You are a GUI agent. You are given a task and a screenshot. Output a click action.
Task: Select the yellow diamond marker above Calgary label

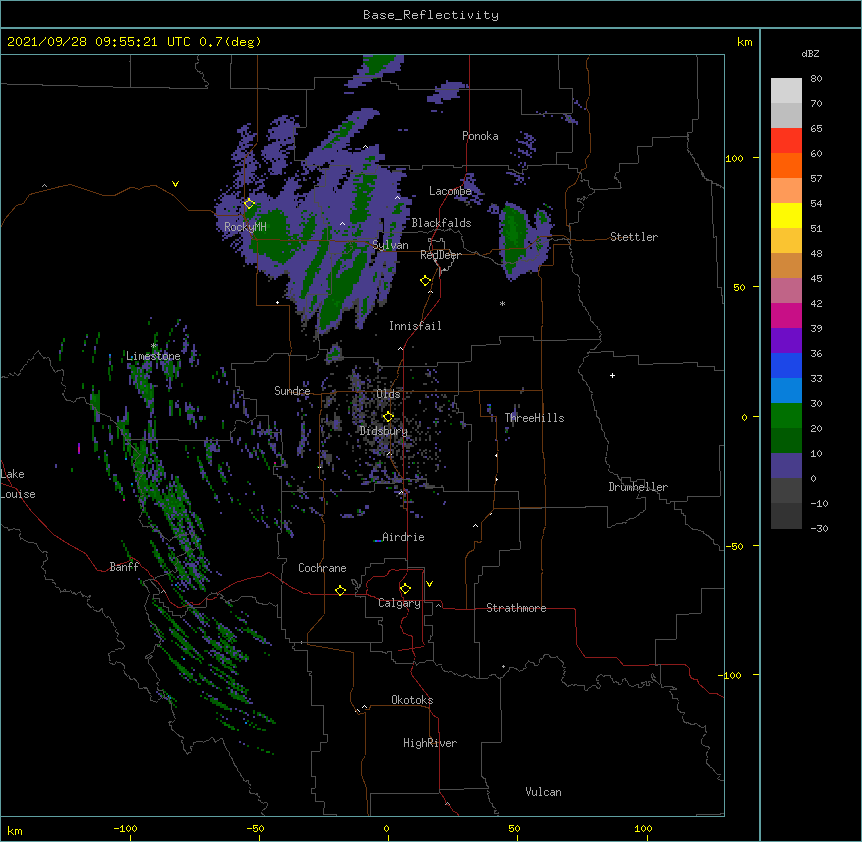point(405,589)
